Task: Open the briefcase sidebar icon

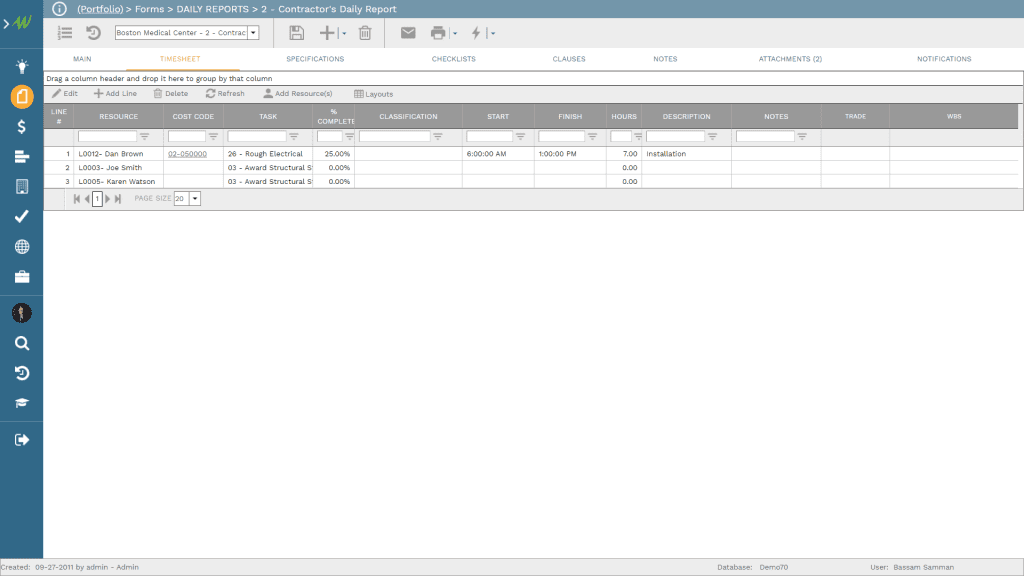Action: (22, 277)
